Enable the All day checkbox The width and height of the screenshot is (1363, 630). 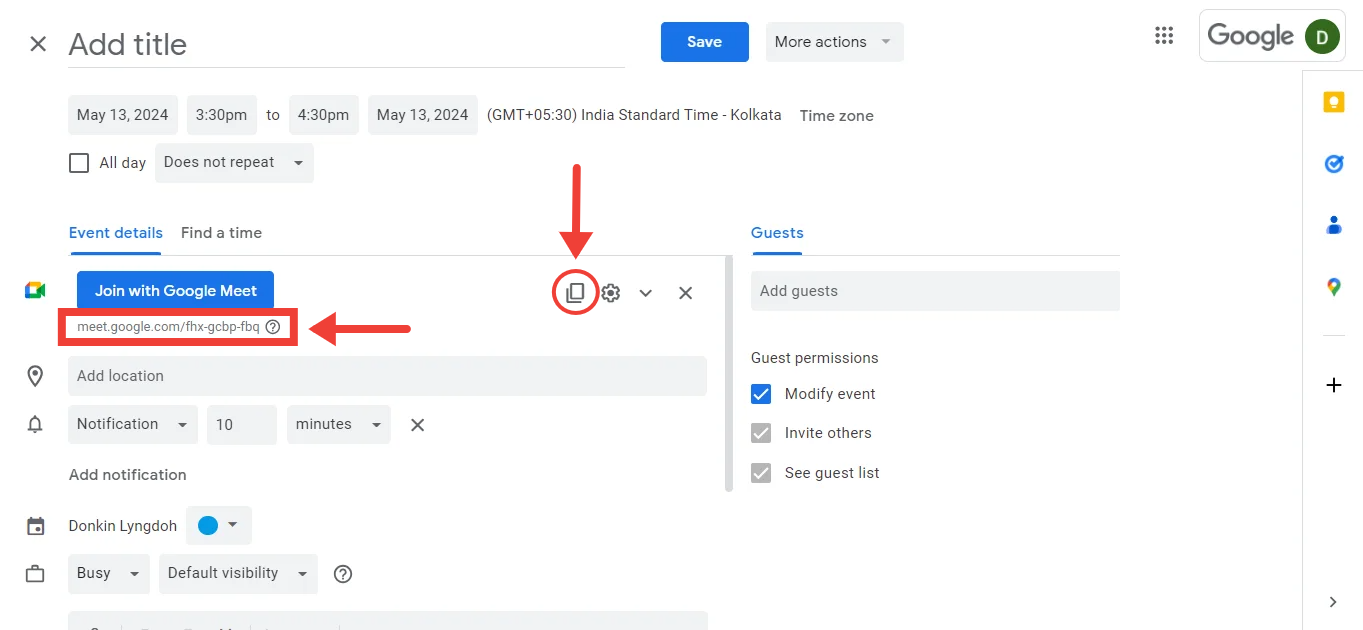79,163
